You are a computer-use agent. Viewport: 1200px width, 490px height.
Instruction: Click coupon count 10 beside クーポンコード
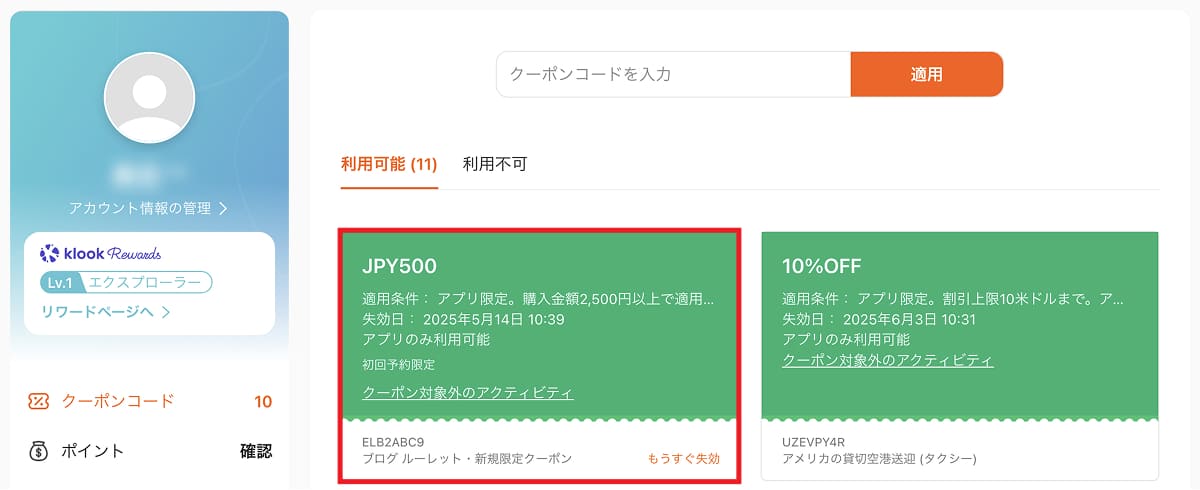(263, 402)
